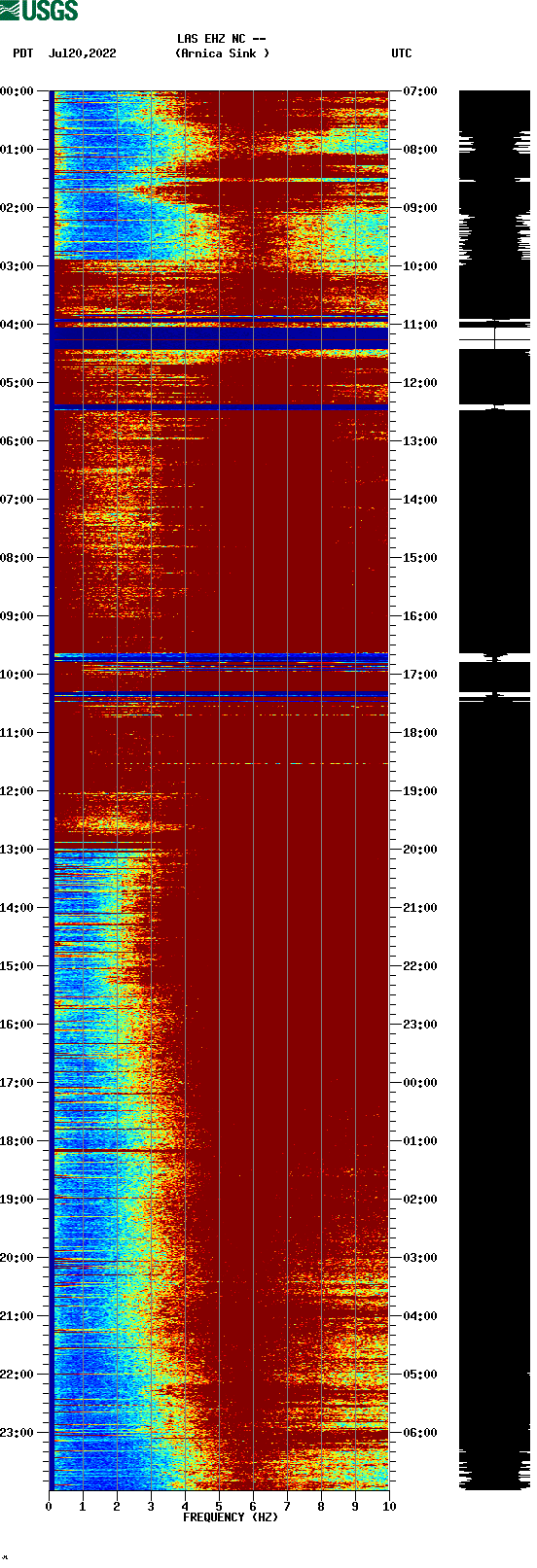Image resolution: width=537 pixels, height=1568 pixels.
Task: Click the frequency axis value '10'
Action: coord(389,1507)
